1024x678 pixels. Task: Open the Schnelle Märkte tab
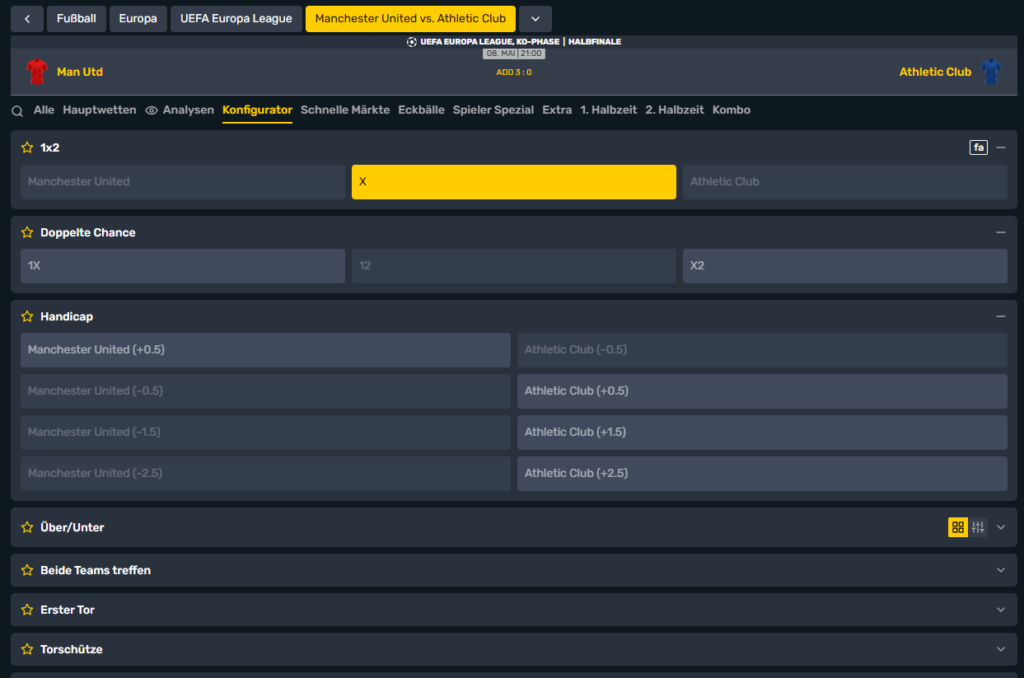pyautogui.click(x=345, y=110)
